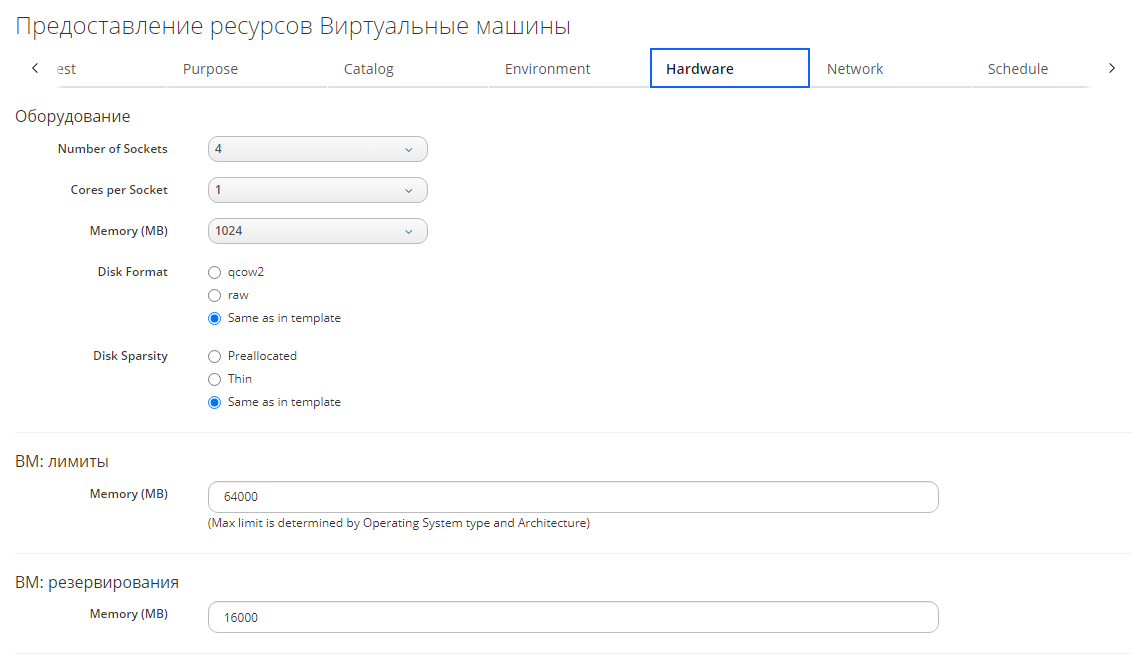Select Disk Format 'Same as in template'
Screen dimensions: 1145x662
pos(214,318)
